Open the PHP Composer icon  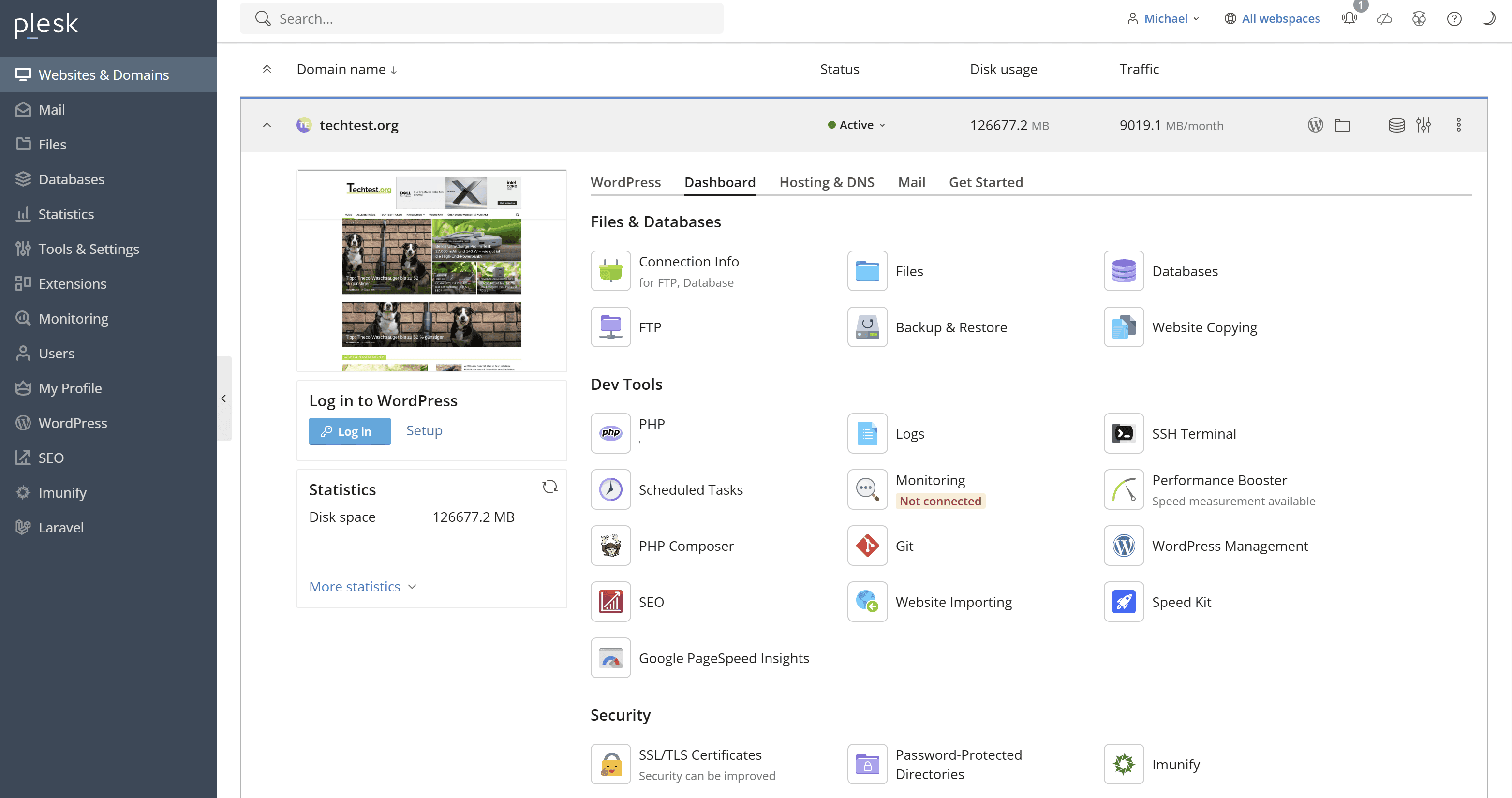click(610, 546)
